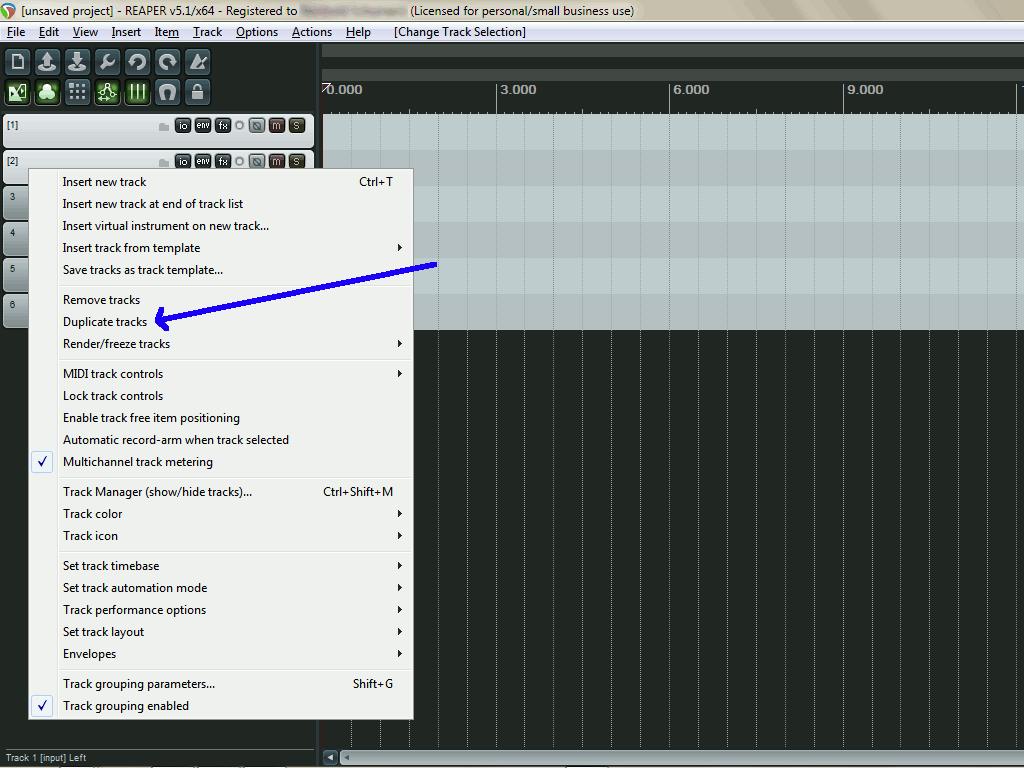Solo track 2
The height and width of the screenshot is (768, 1024).
coord(297,161)
